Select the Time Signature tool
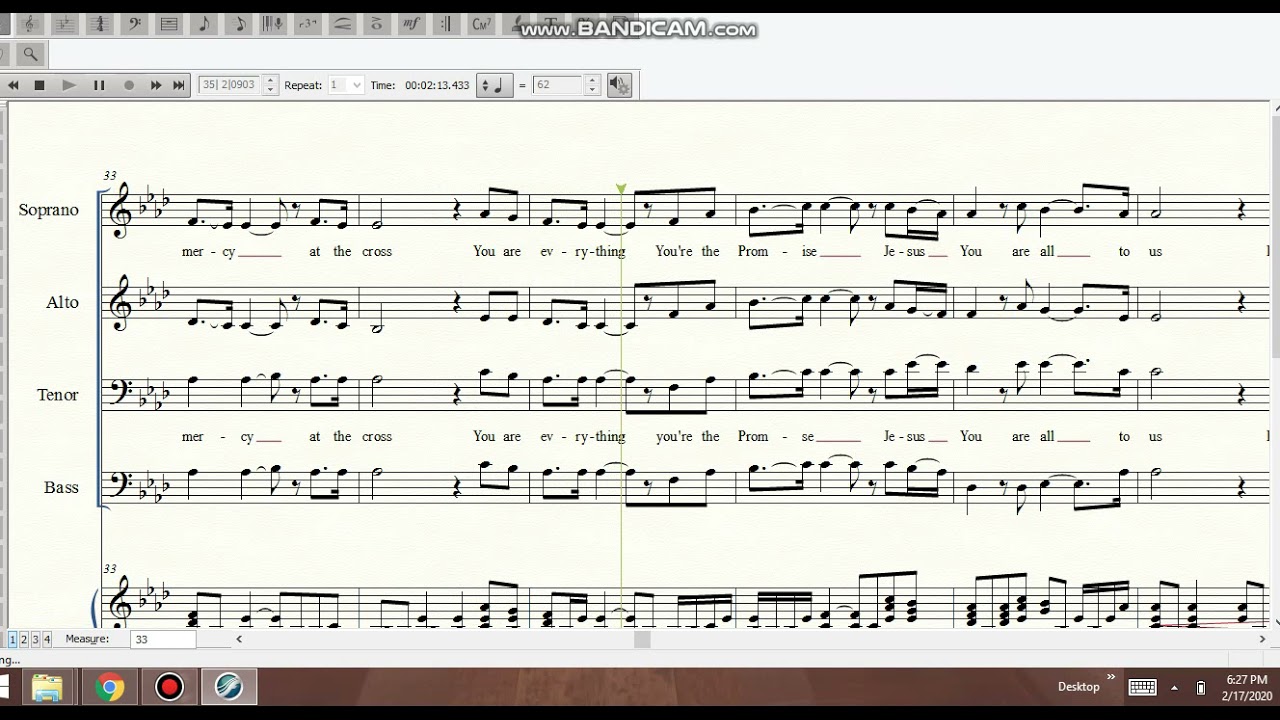The height and width of the screenshot is (720, 1280). tap(100, 24)
